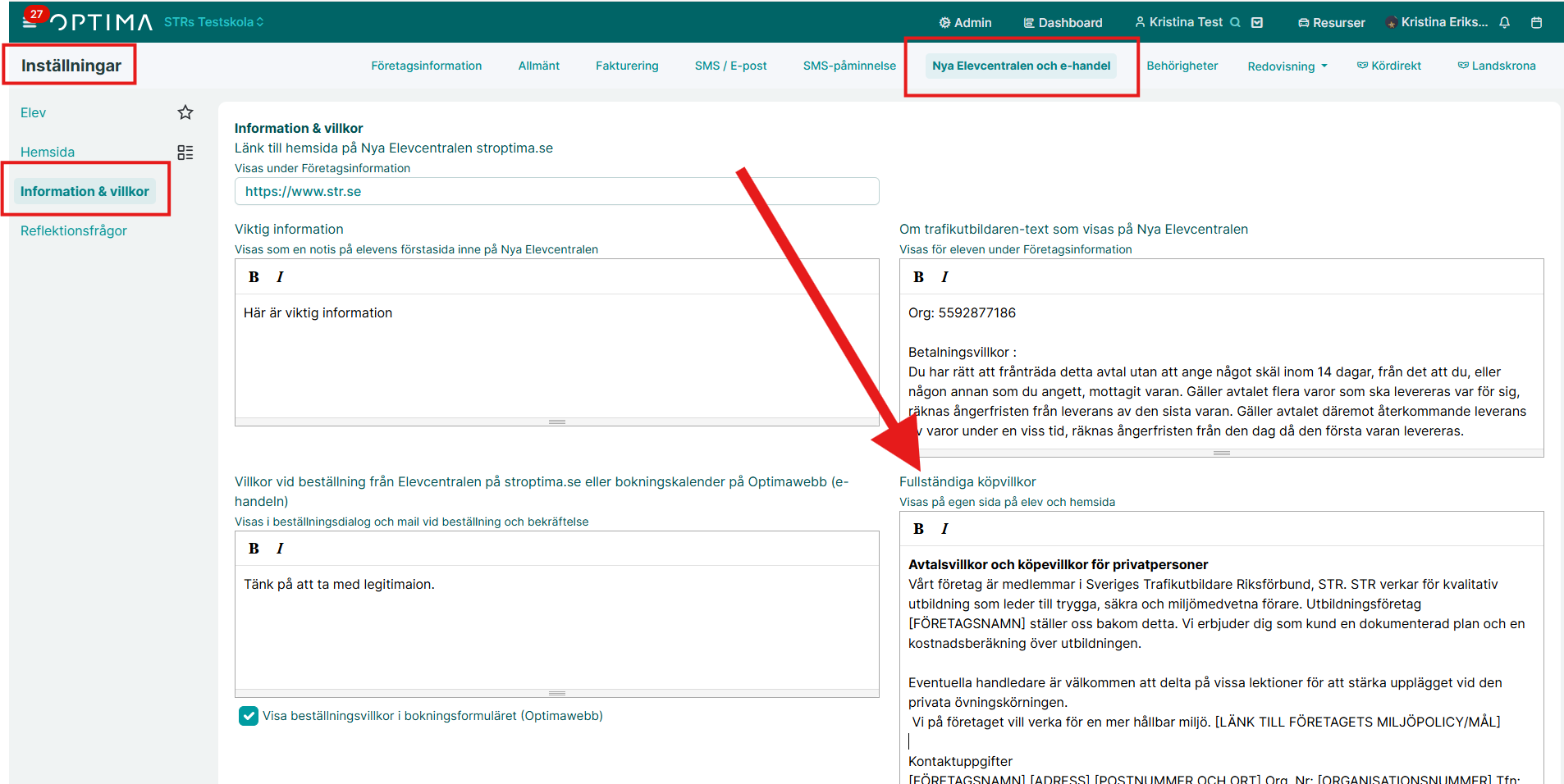Click the star favorite icon in sidebar
1564x784 pixels.
click(x=185, y=112)
